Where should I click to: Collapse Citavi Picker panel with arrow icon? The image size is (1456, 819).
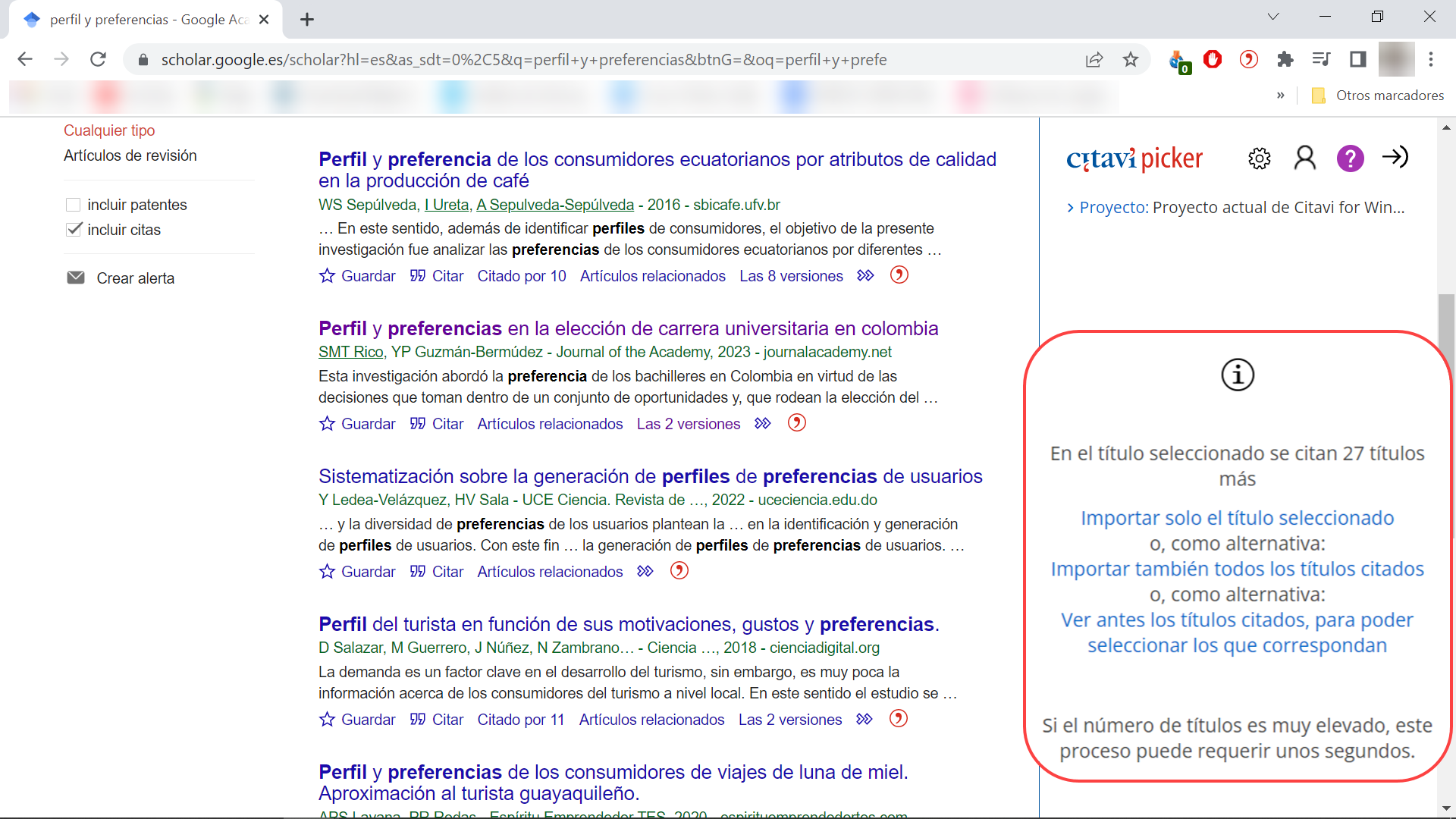click(x=1395, y=157)
